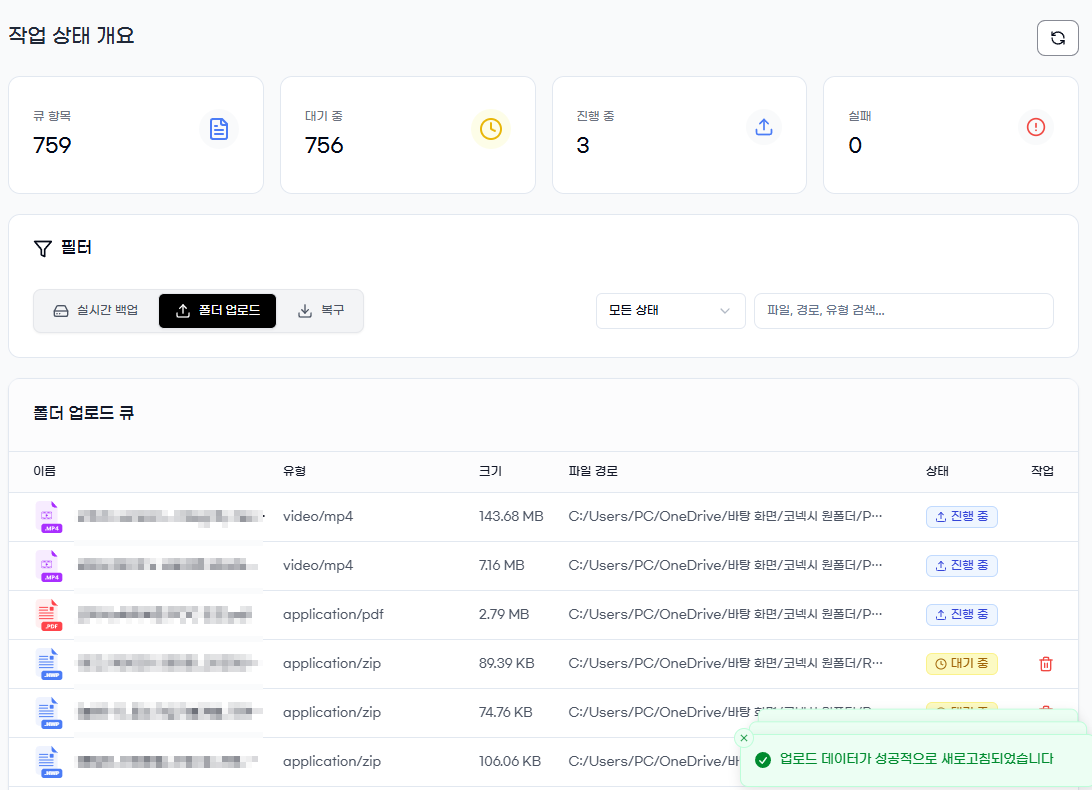1092x790 pixels.
Task: Click the red alert icon in 실패 card
Action: [x=1036, y=127]
